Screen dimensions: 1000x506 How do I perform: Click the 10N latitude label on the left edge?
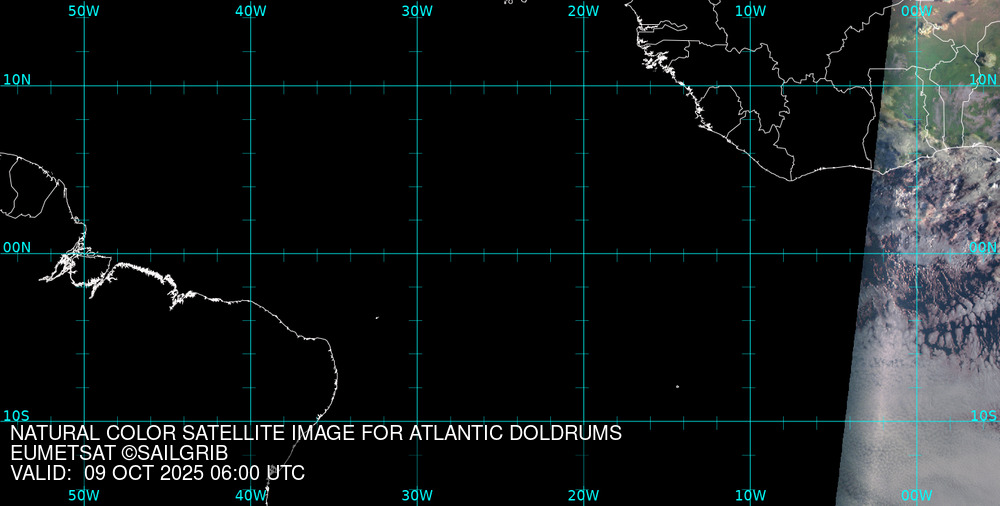(x=17, y=79)
